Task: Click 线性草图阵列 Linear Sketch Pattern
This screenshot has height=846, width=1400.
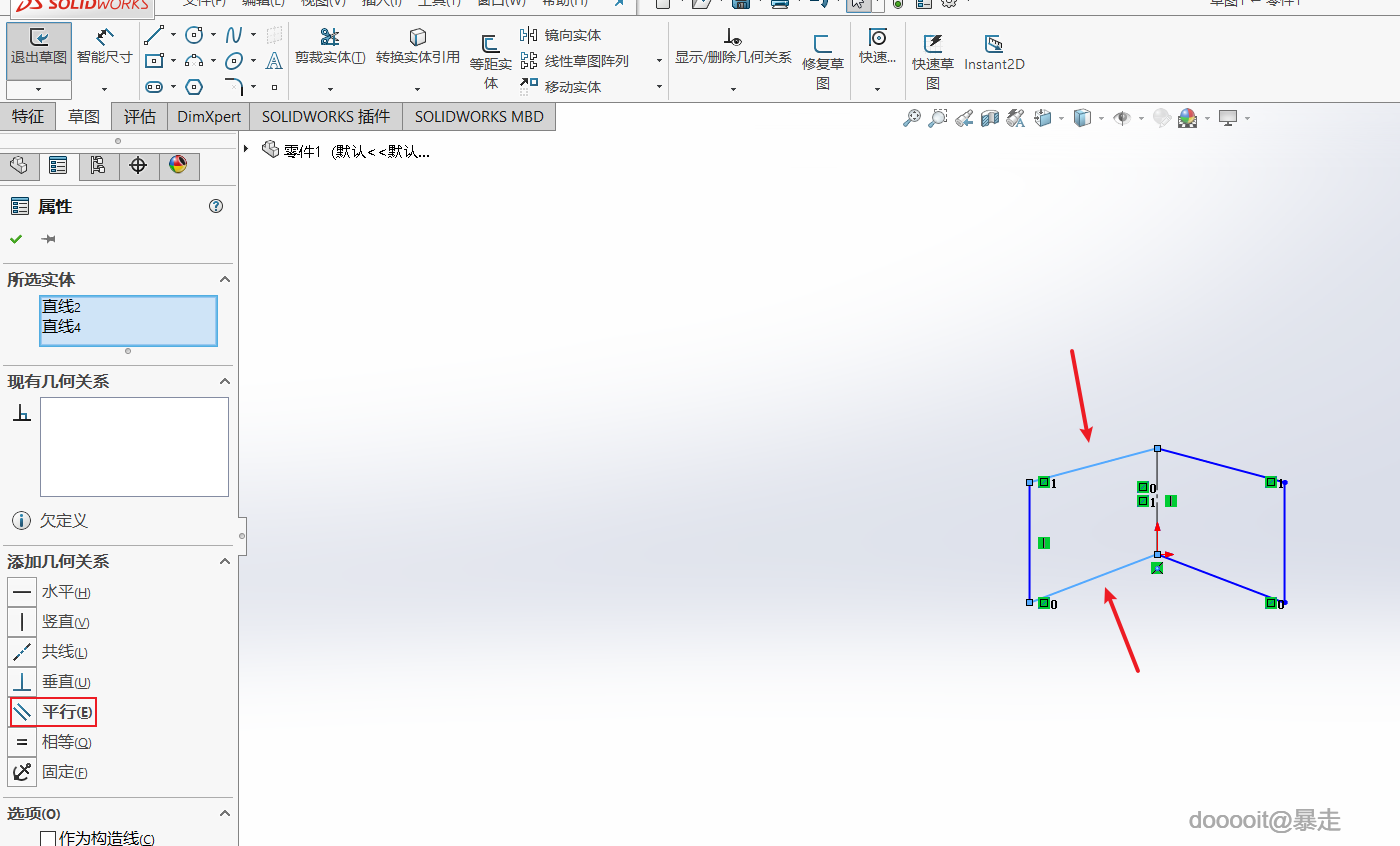Action: click(x=575, y=61)
